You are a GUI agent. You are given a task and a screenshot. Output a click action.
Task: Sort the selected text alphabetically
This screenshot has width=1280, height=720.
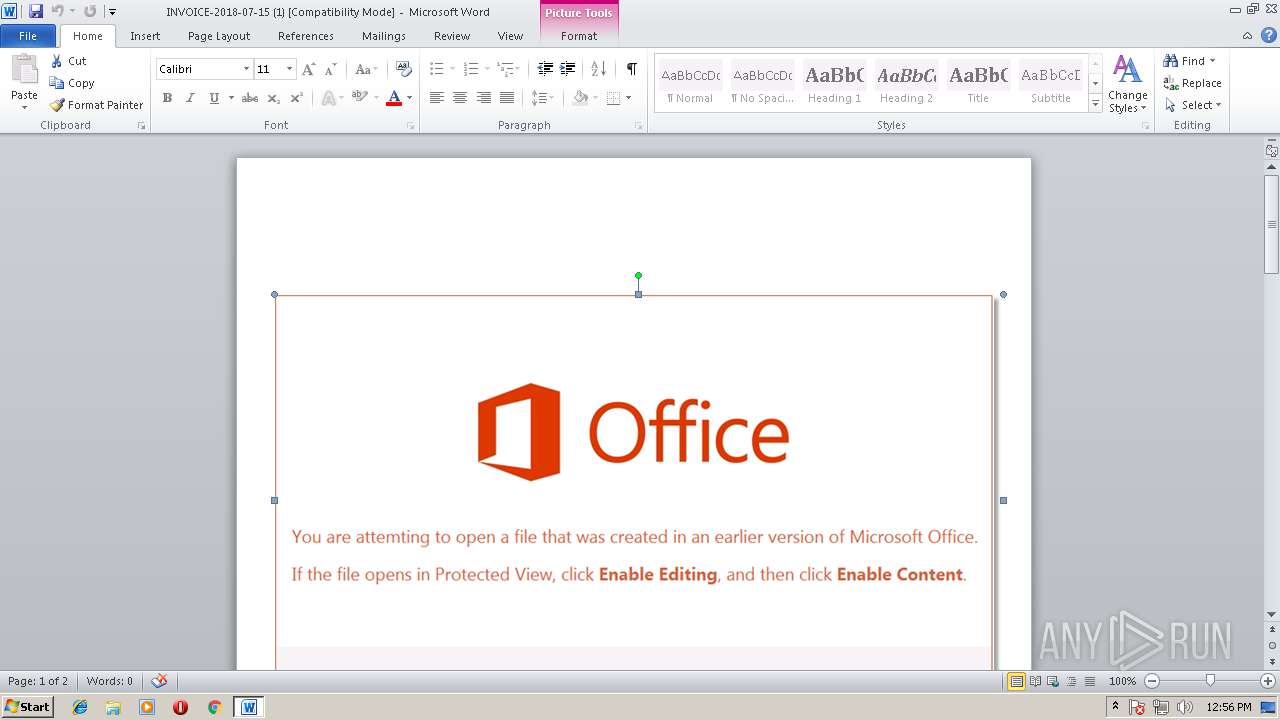coord(599,69)
